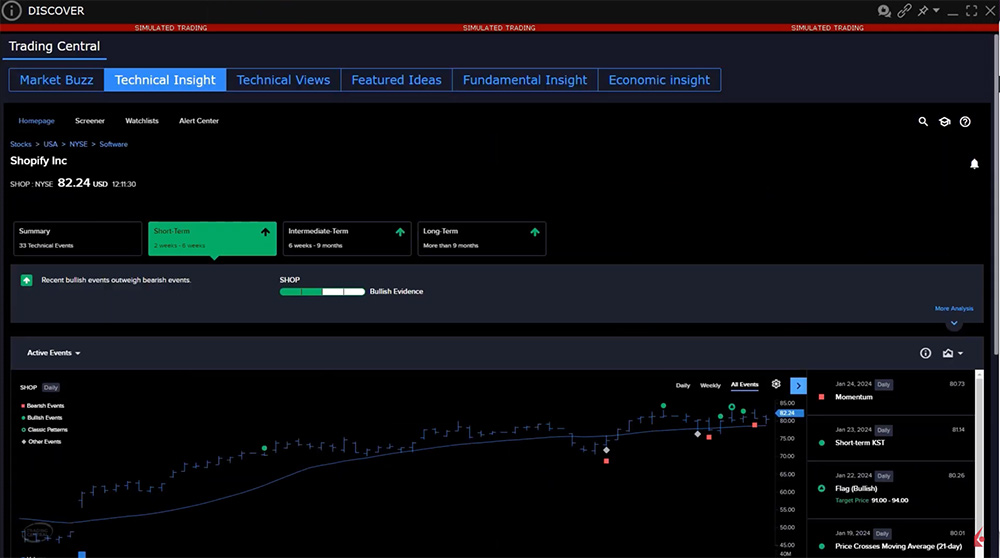Toggle Other Events in chart legend
This screenshot has width=1000, height=558.
coord(41,442)
